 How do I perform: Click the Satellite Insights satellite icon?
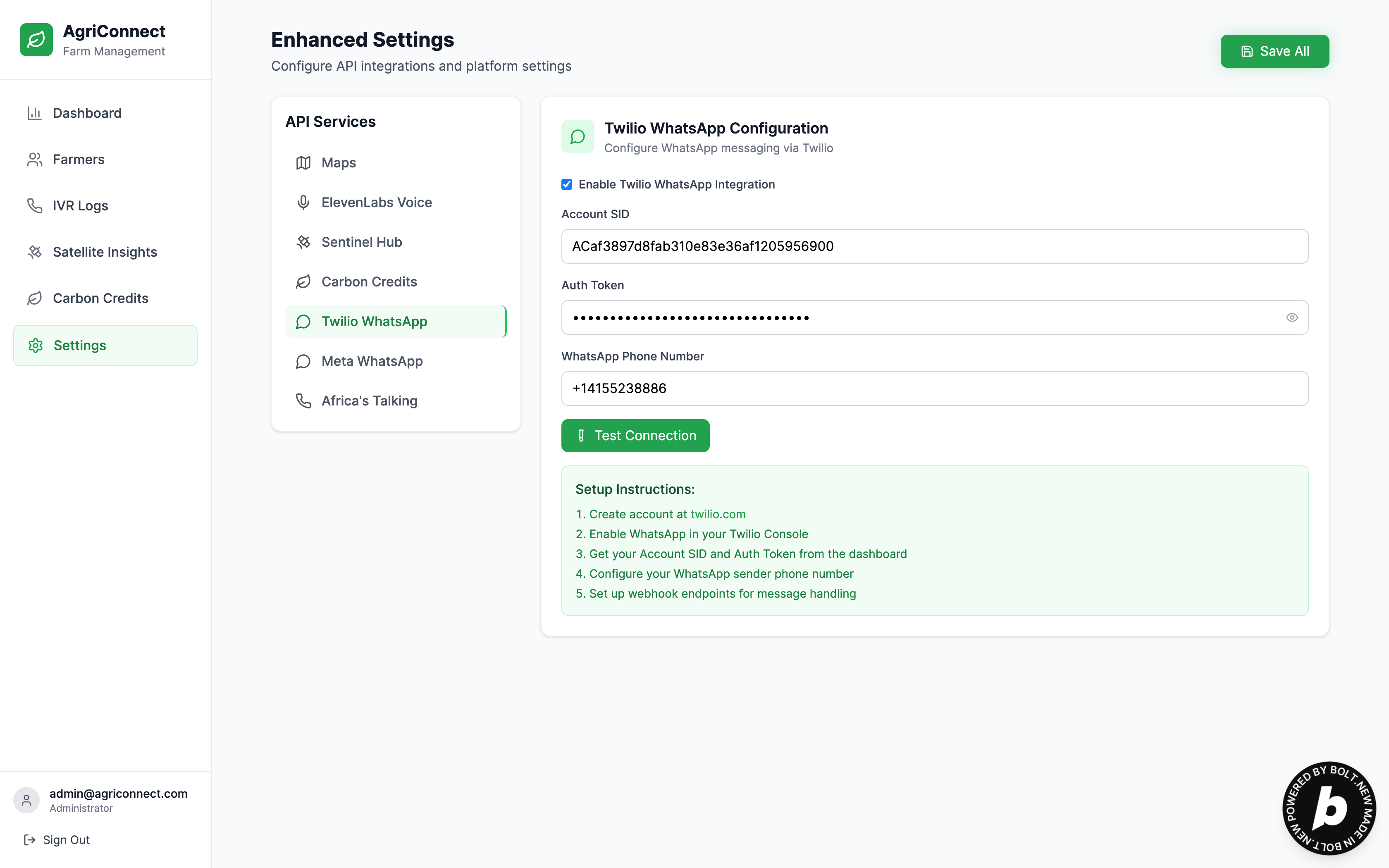coord(34,252)
